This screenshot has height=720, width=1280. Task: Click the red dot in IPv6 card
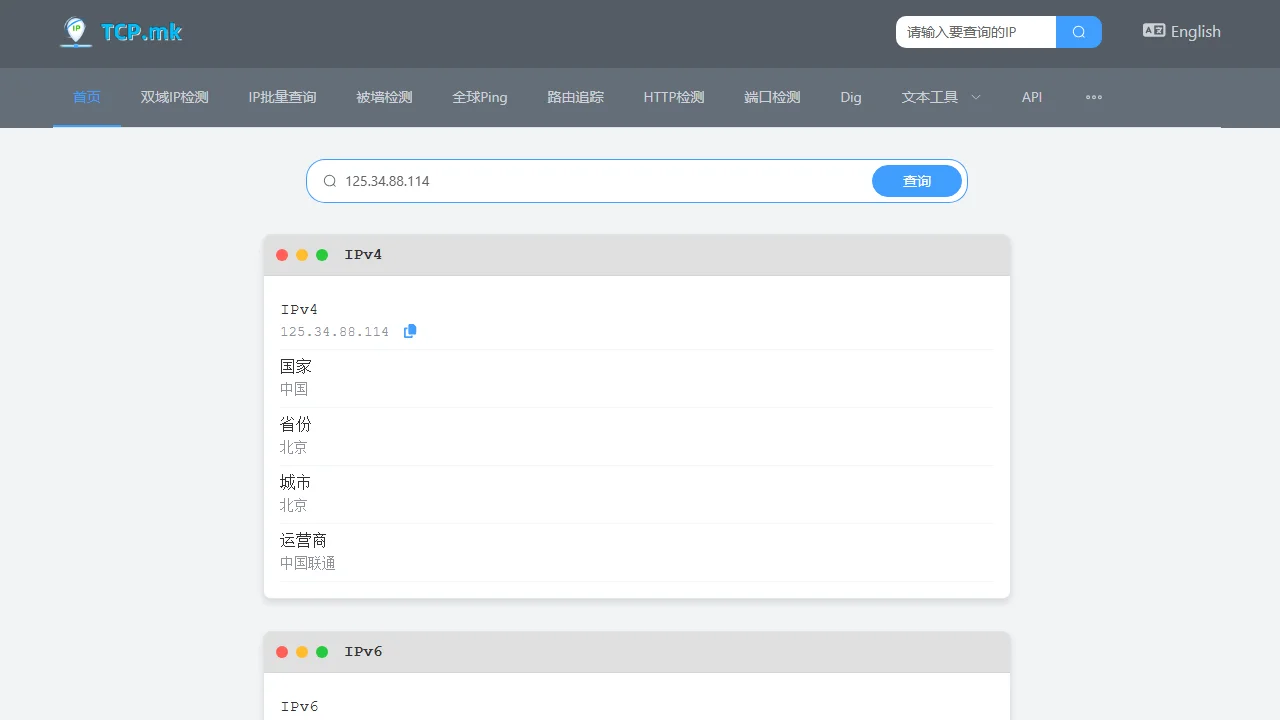[x=282, y=652]
